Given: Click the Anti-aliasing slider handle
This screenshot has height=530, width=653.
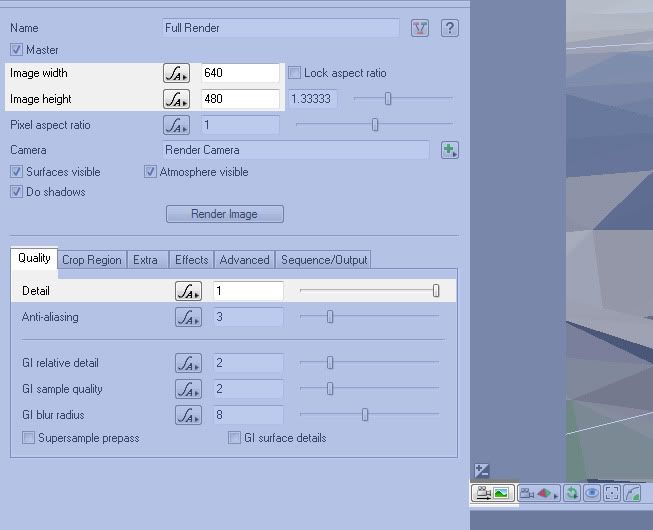Looking at the screenshot, I should coord(330,317).
